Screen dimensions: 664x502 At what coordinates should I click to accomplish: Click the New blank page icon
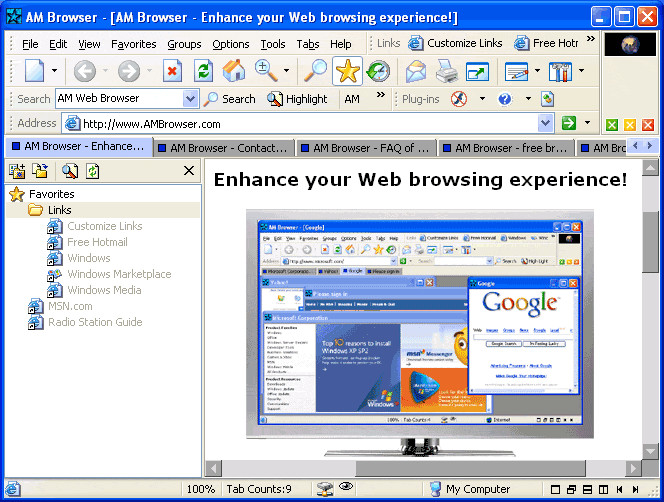34,71
